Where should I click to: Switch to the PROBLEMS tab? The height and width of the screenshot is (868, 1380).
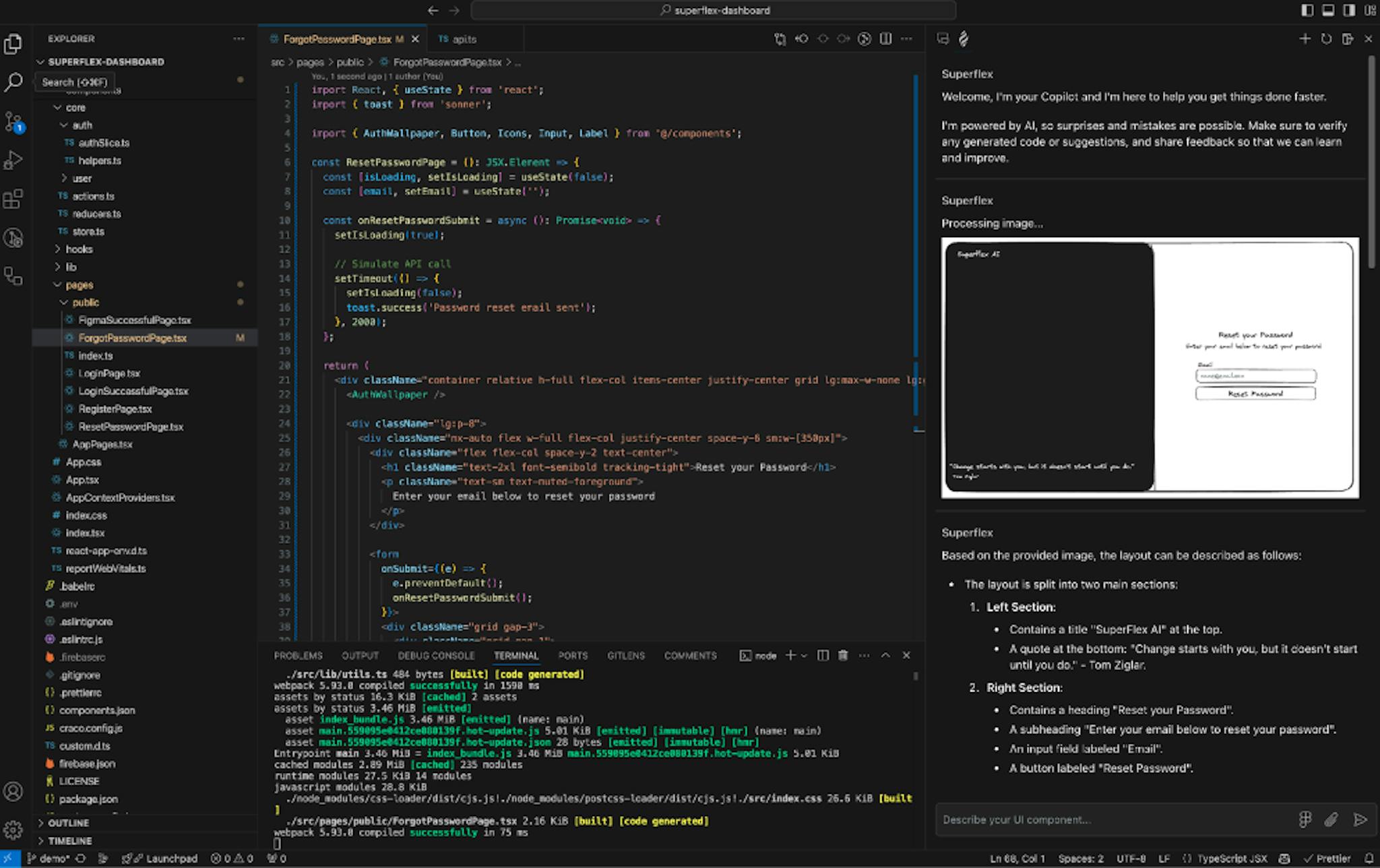click(x=297, y=655)
